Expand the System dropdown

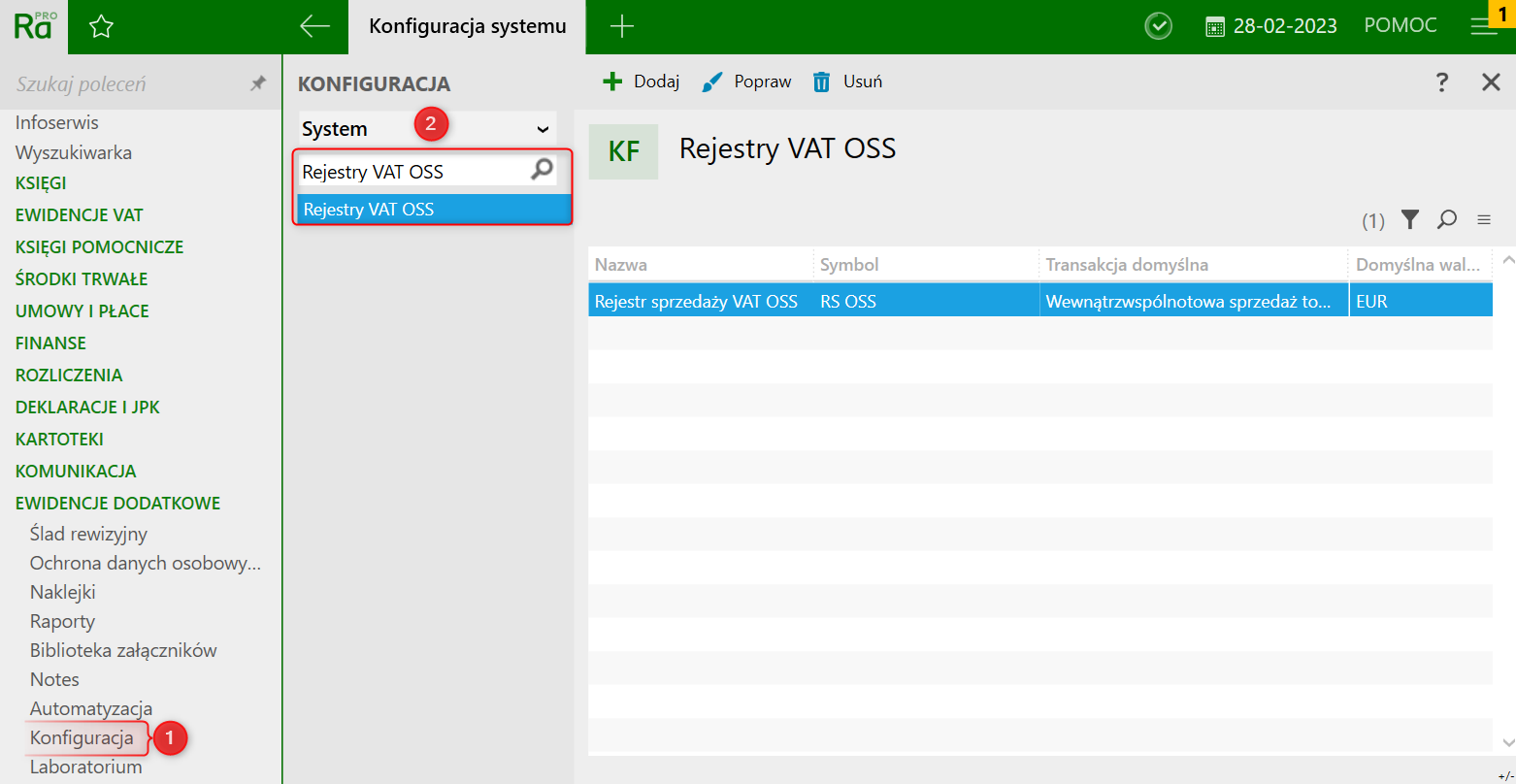[427, 129]
